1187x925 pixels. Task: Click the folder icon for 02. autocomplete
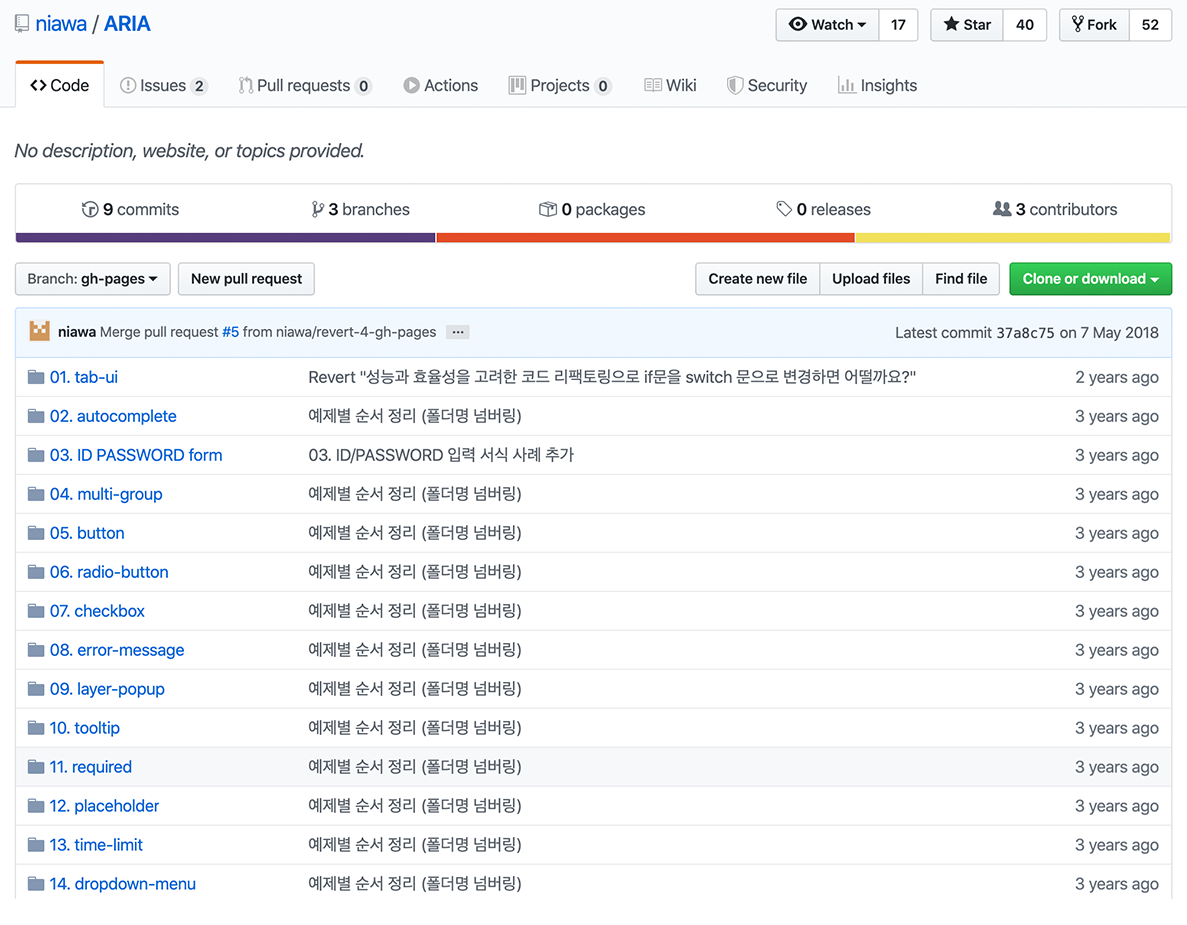point(36,416)
